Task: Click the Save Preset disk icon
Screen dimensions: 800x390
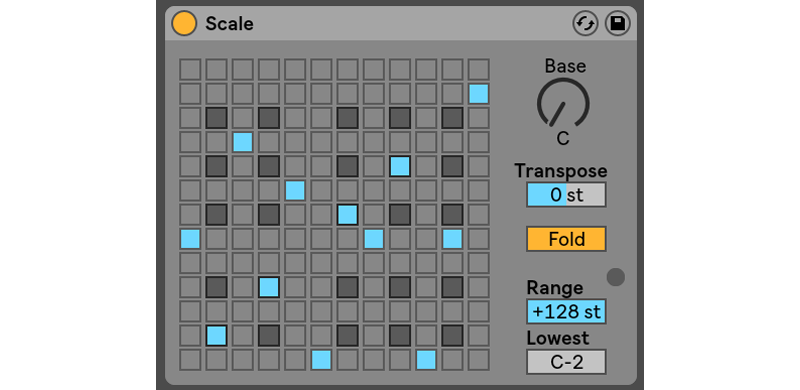Action: click(x=617, y=24)
